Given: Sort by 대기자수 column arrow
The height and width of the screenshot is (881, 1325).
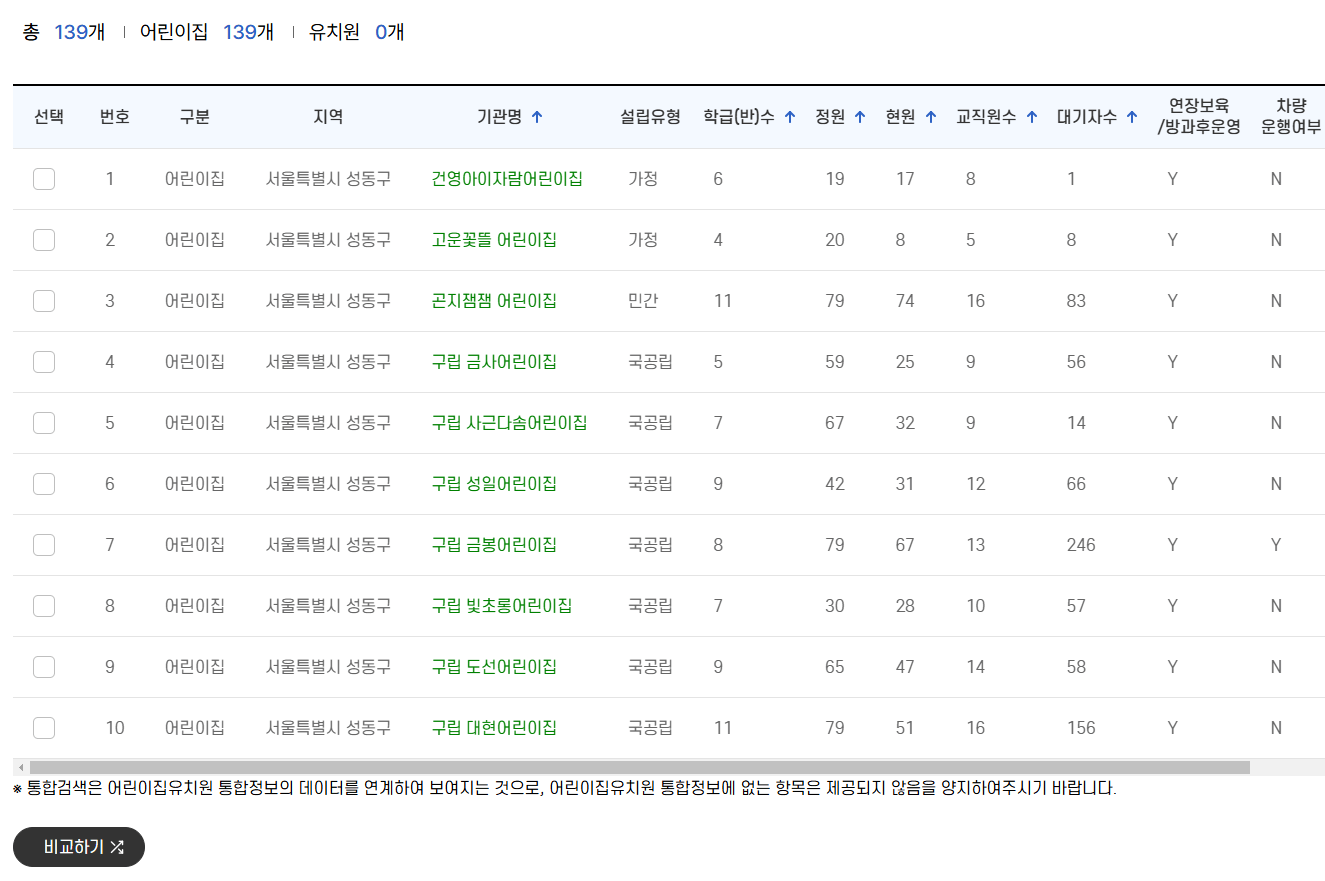Looking at the screenshot, I should coord(1131,116).
